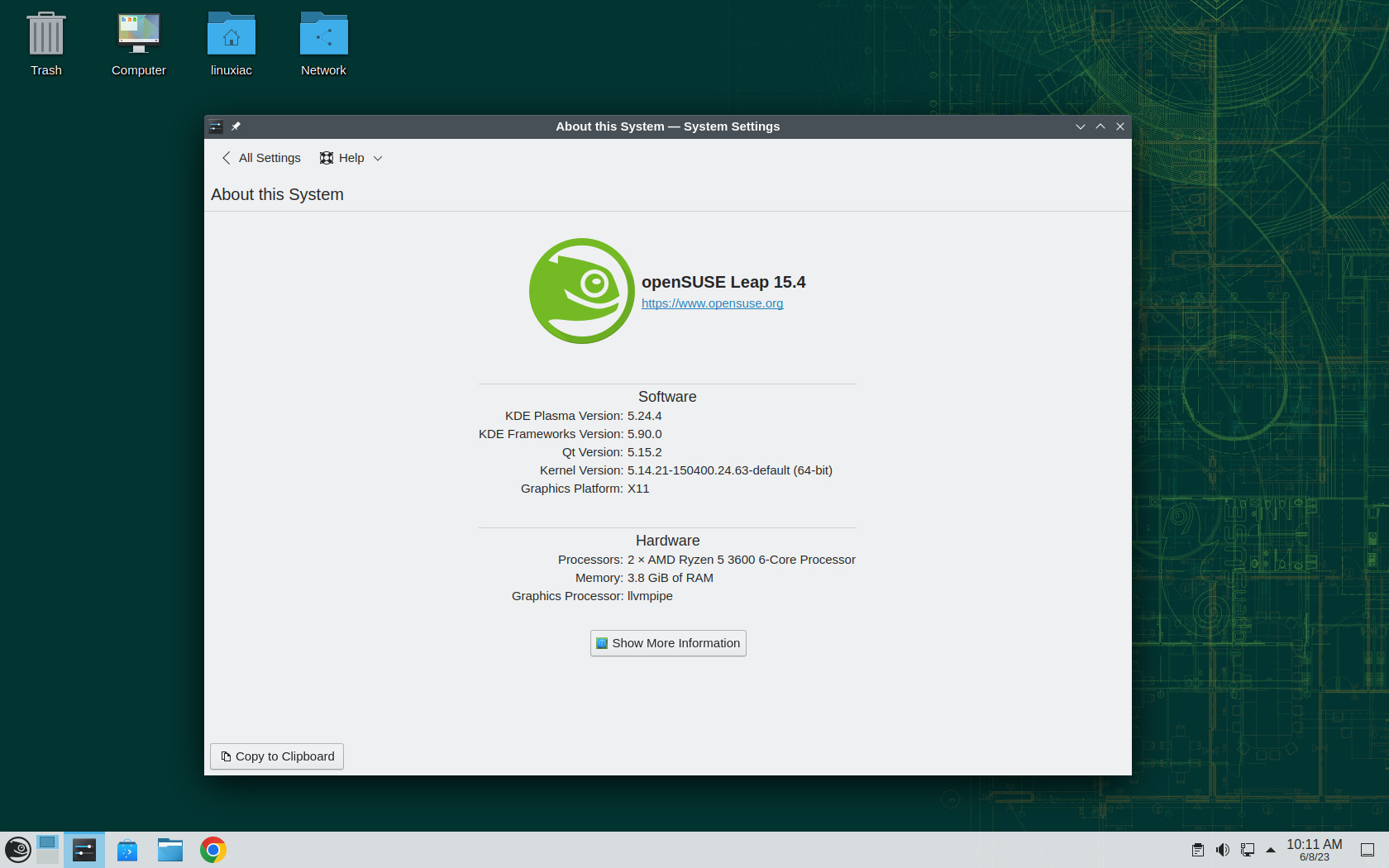This screenshot has height=868, width=1389.
Task: Click the KDE Plasma Version 5.24.4 value
Action: pyautogui.click(x=645, y=416)
